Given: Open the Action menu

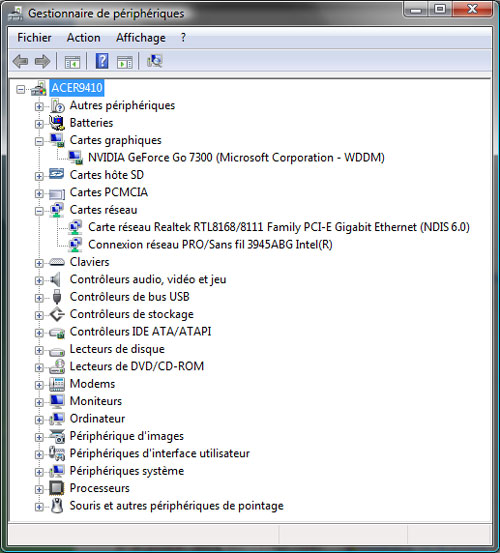Looking at the screenshot, I should 84,37.
